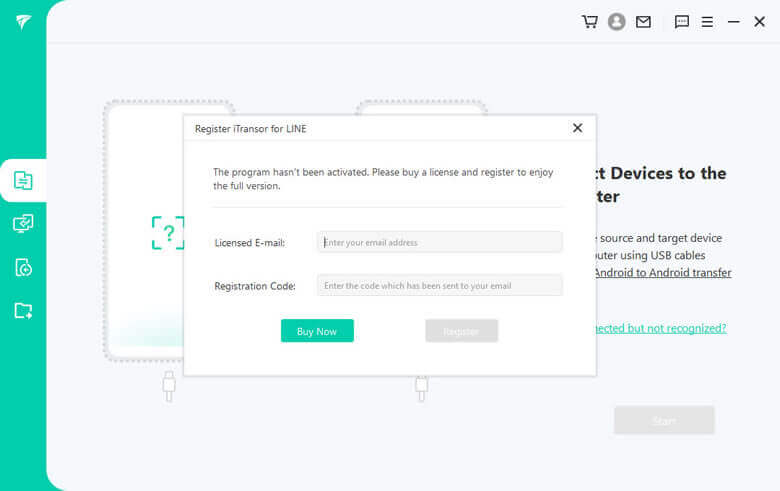Close the iTransor main window
Screen dimensions: 780x491
[759, 22]
